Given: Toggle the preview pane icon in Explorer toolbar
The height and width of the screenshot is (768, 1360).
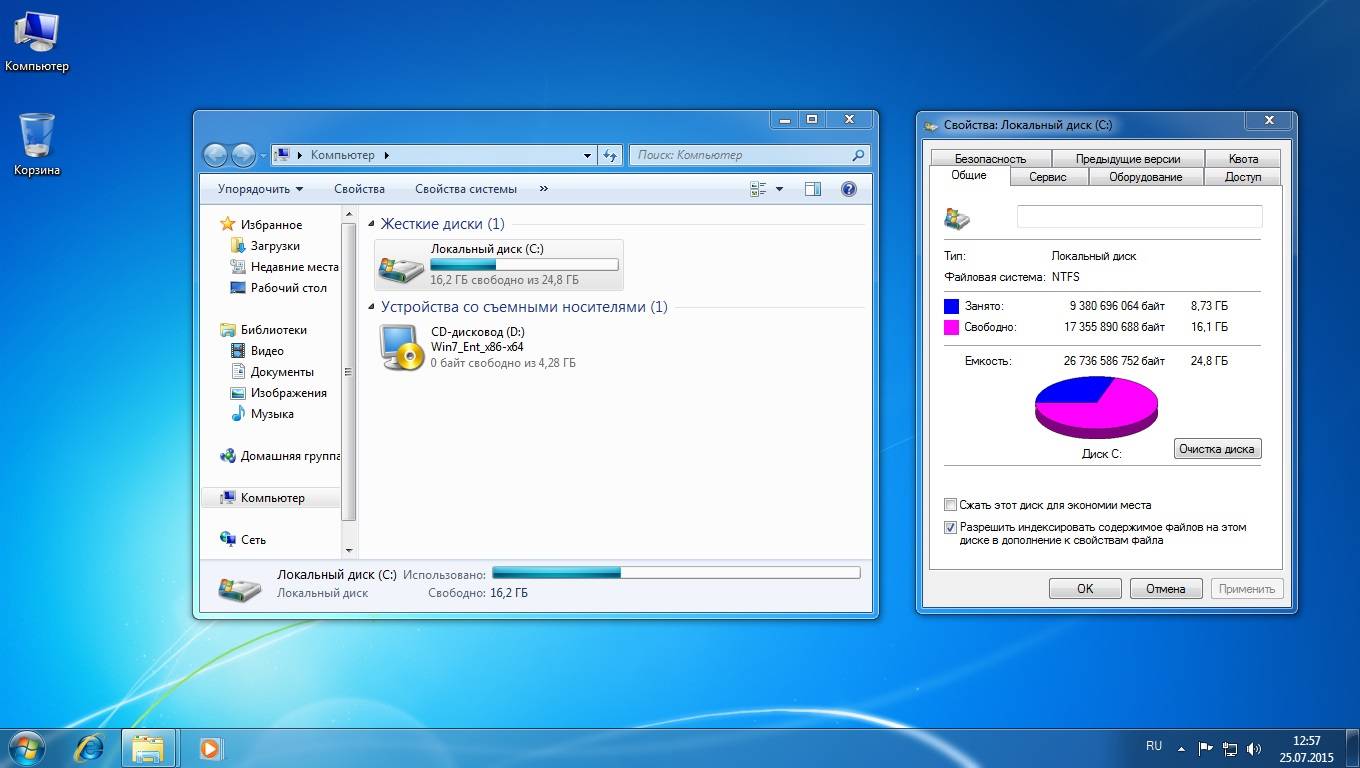Looking at the screenshot, I should pos(812,189).
